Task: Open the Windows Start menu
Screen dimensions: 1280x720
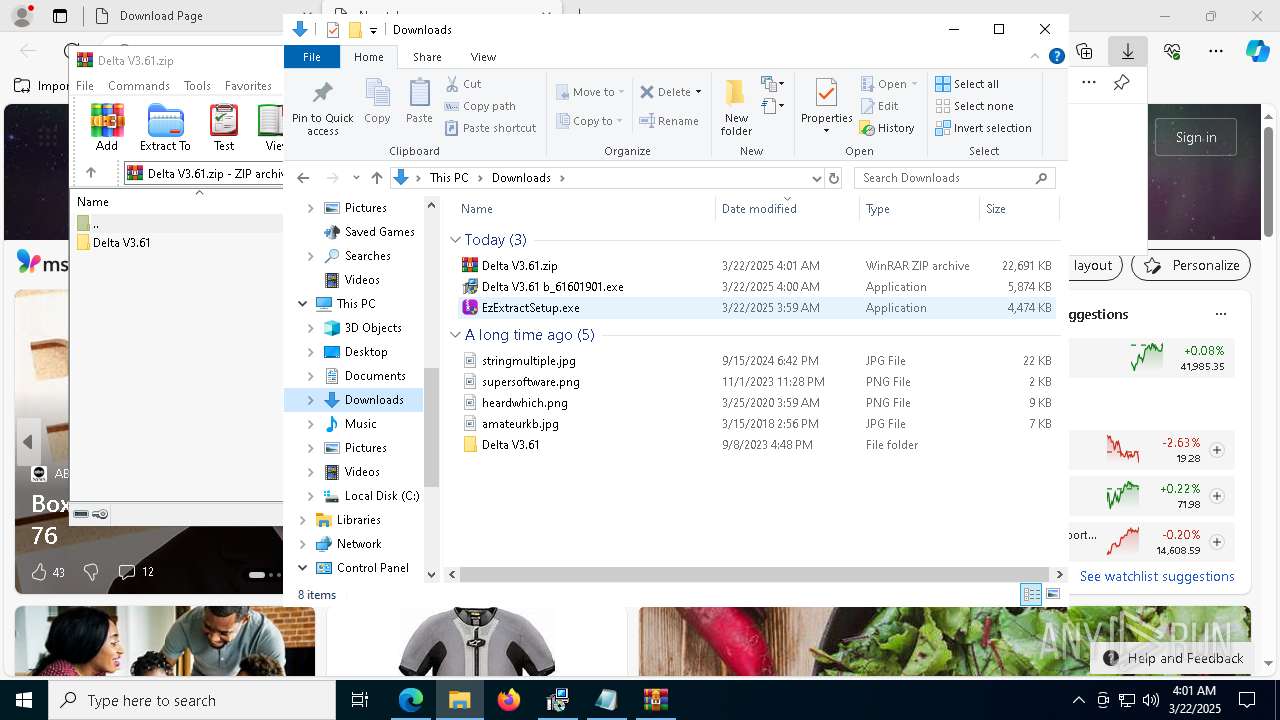Action: click(x=24, y=700)
